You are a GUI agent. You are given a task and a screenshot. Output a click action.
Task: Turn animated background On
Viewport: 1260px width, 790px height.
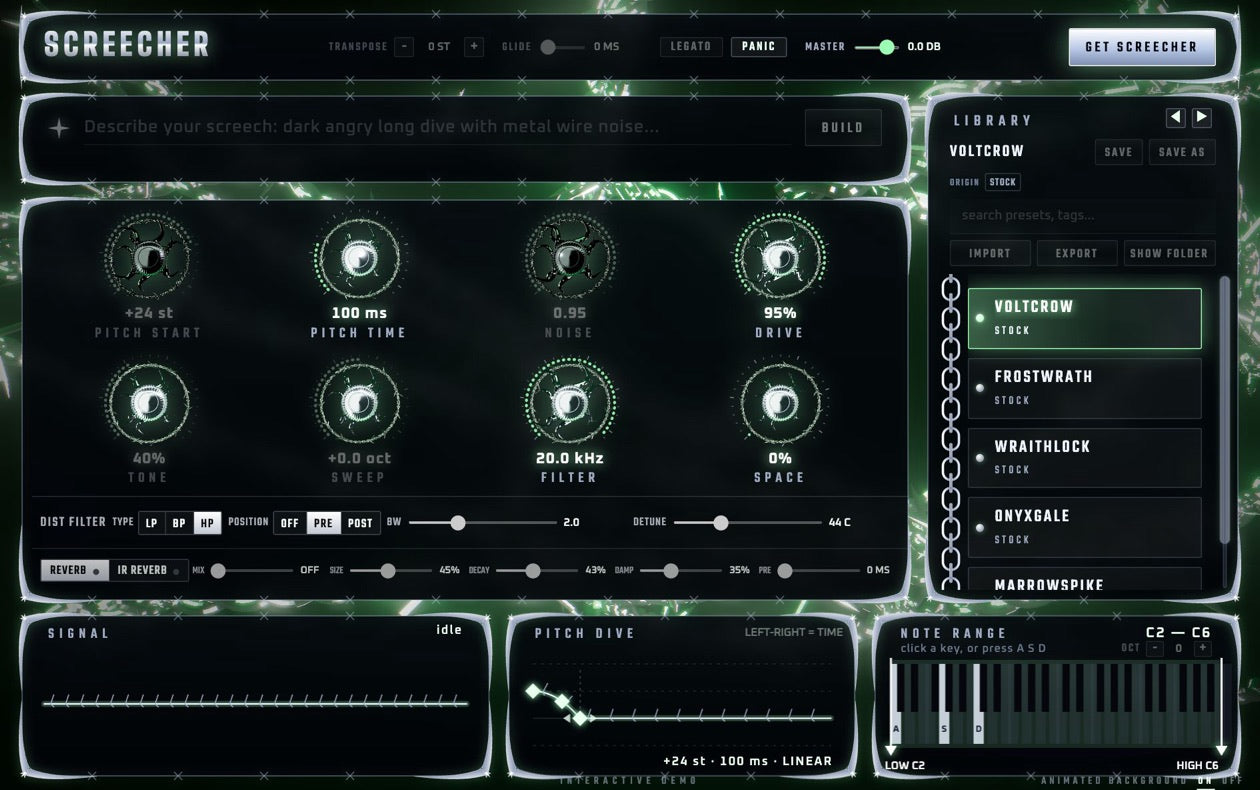pyautogui.click(x=1204, y=780)
